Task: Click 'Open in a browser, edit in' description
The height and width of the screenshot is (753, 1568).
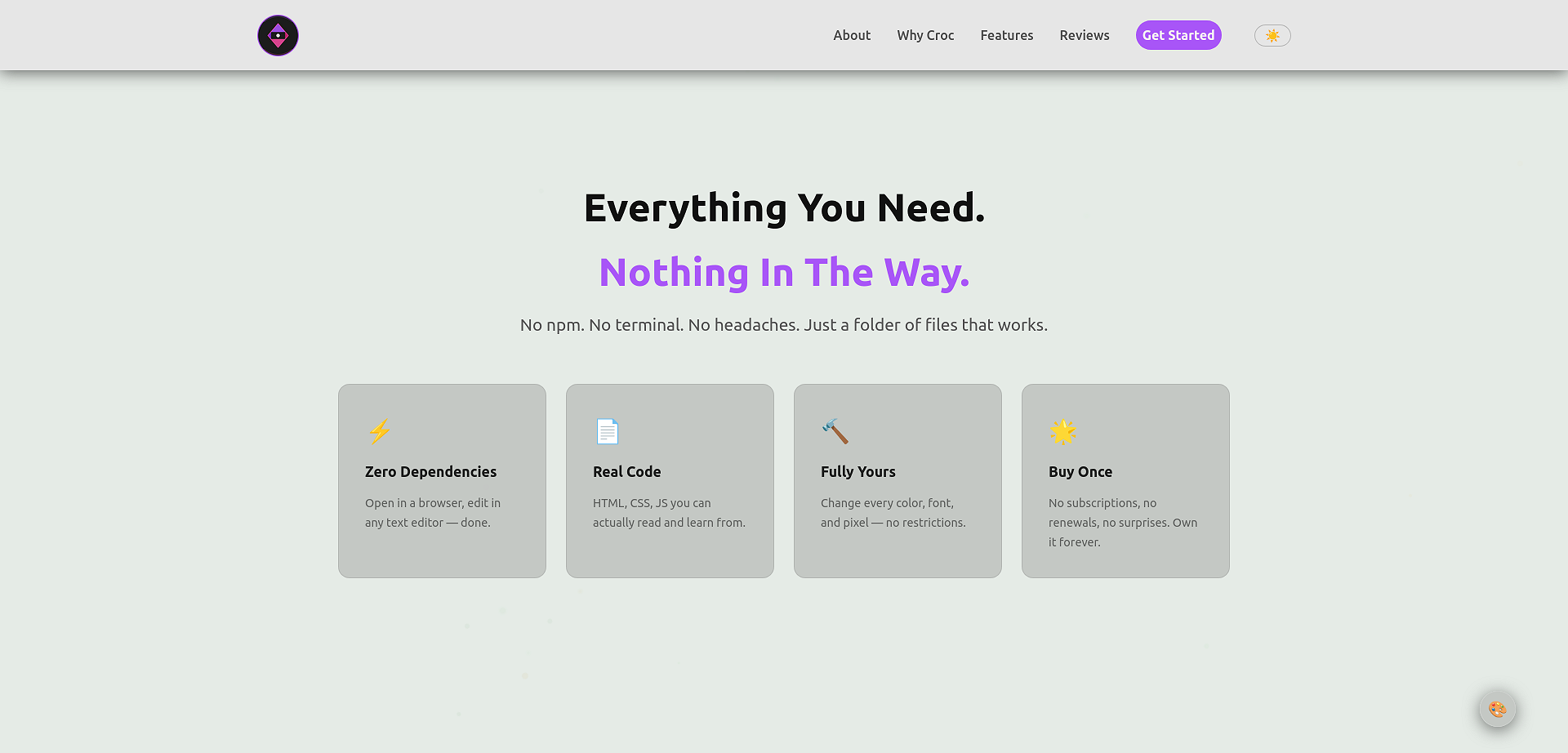Action: 433,513
